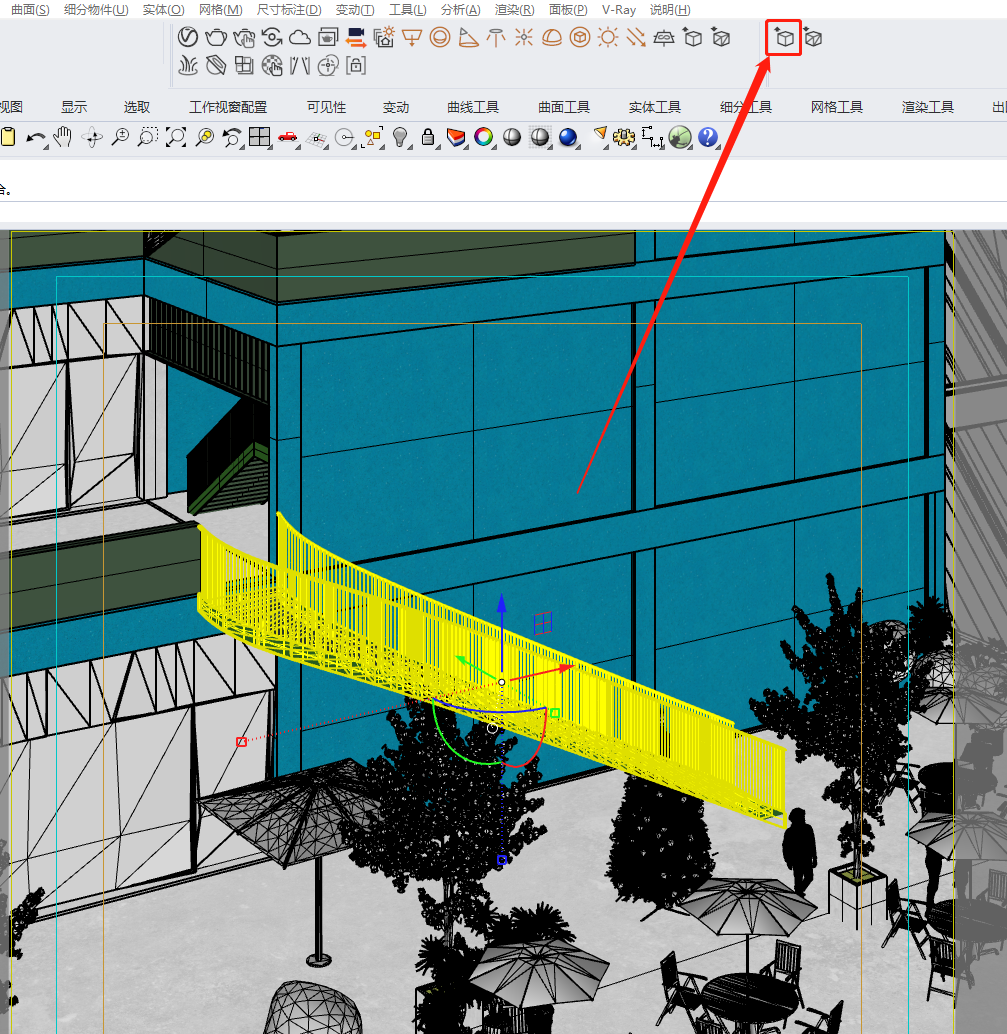Click the blue help question-mark icon

(x=708, y=137)
